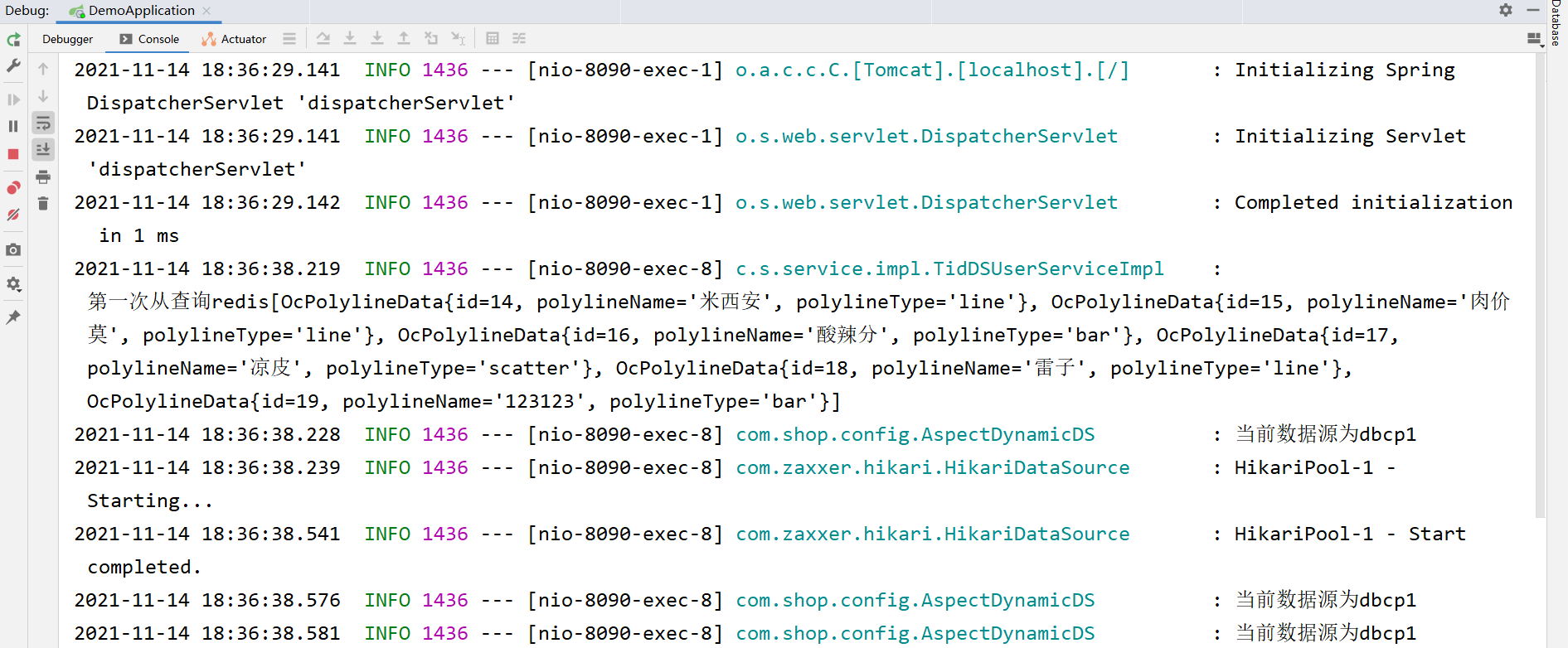
Task: Toggle scroll to end of console
Action: point(43,149)
